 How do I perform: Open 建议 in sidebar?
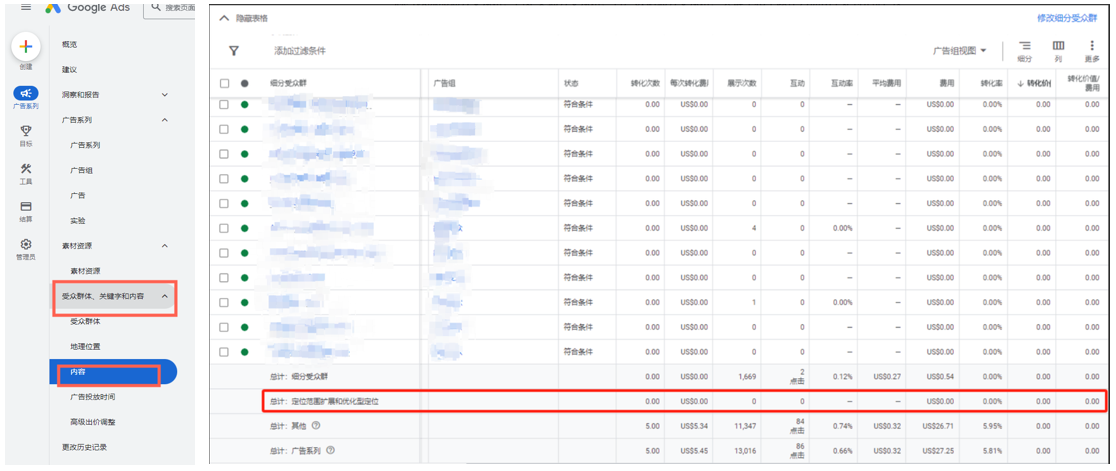69,69
